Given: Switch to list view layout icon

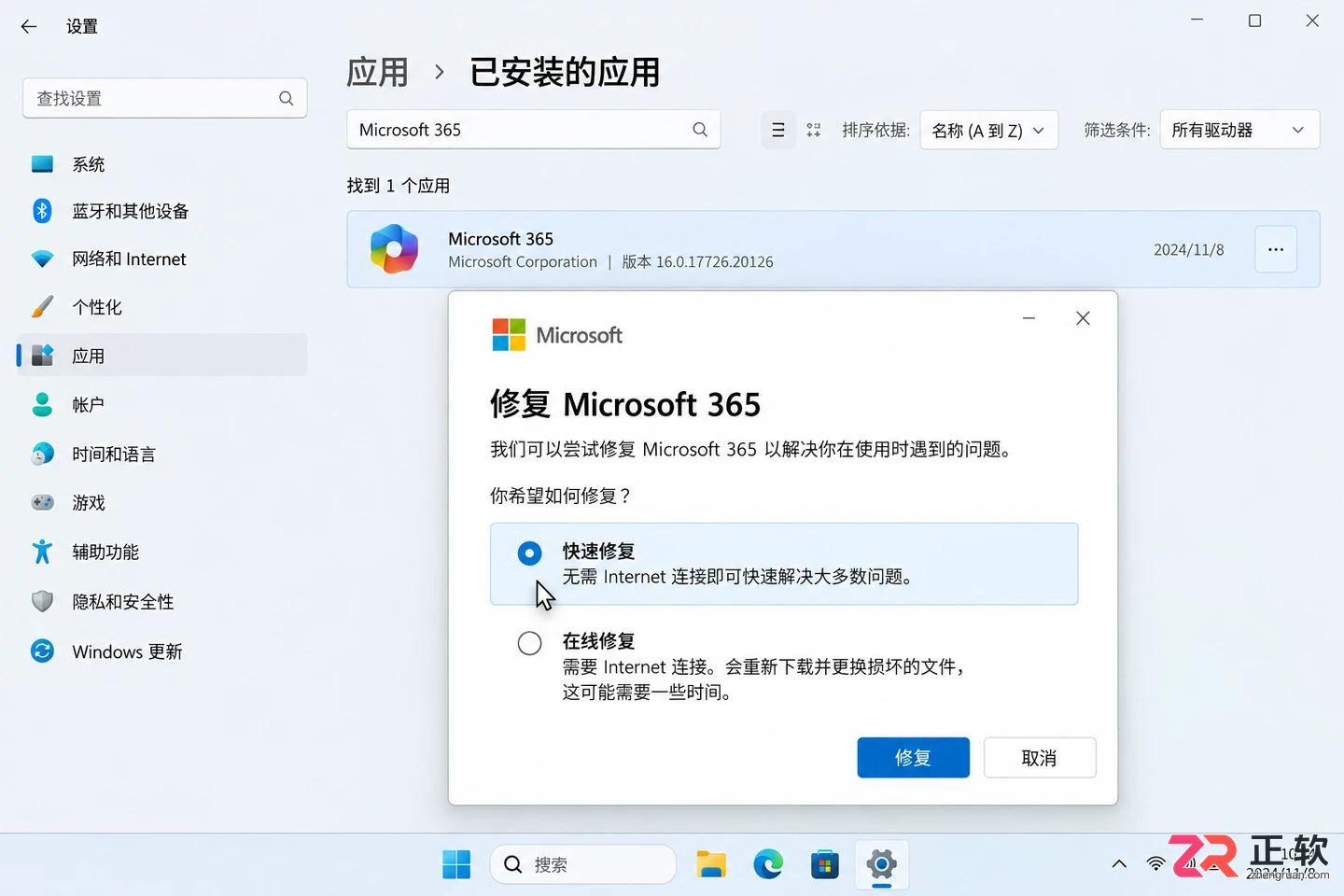Looking at the screenshot, I should coord(777,130).
